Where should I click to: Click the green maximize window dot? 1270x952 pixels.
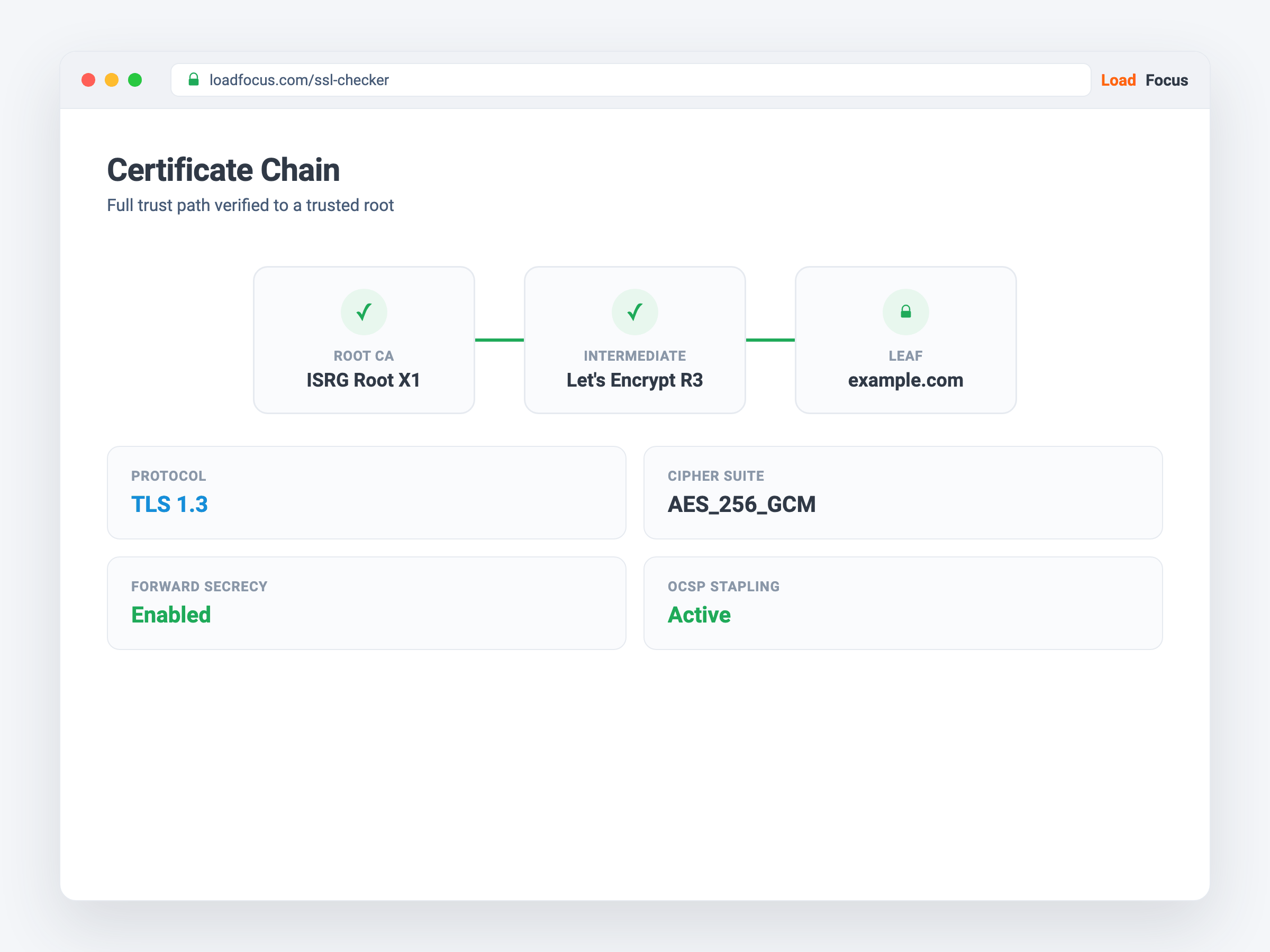135,80
